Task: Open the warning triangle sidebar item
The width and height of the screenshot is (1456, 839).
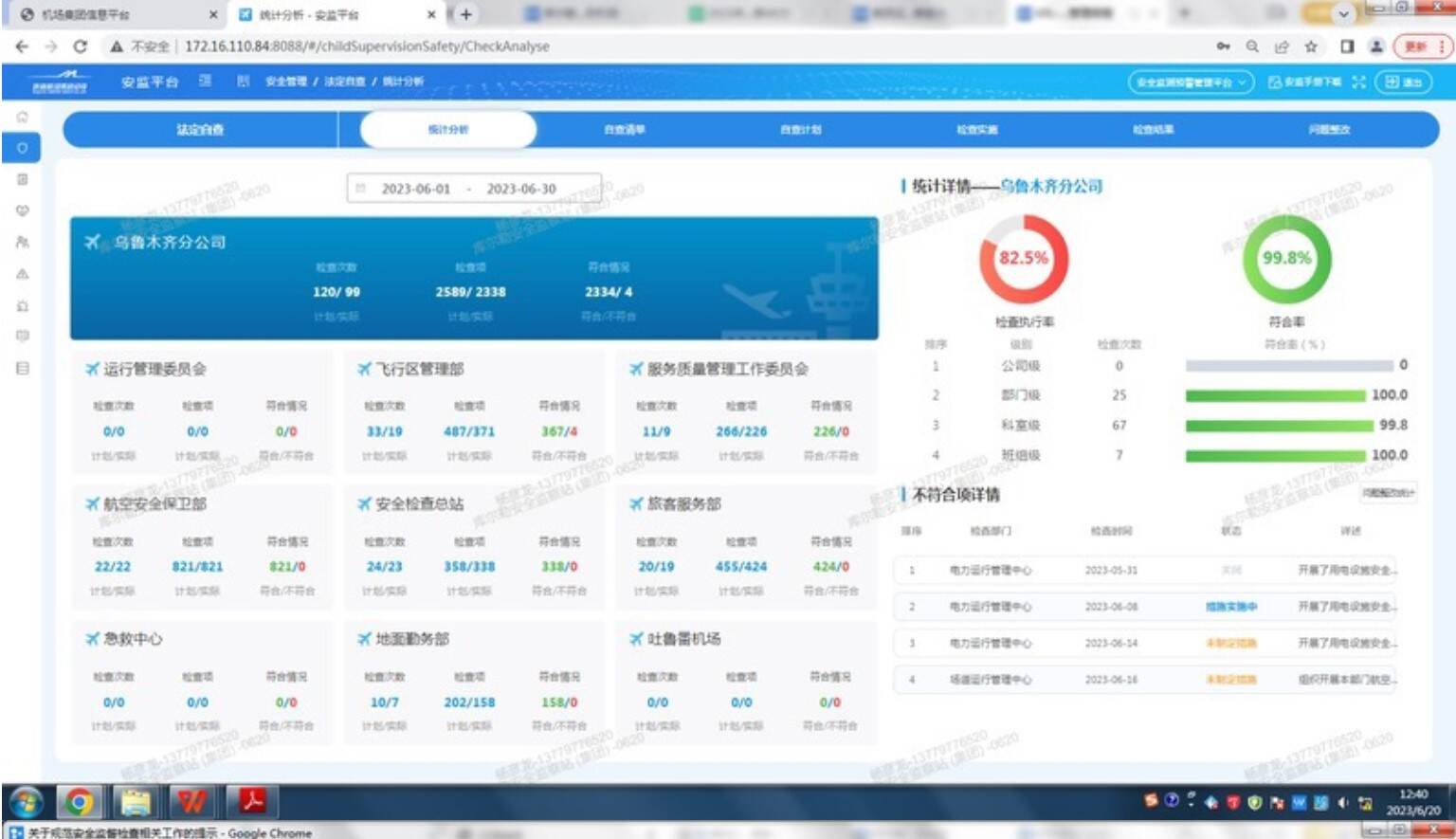Action: (x=22, y=274)
